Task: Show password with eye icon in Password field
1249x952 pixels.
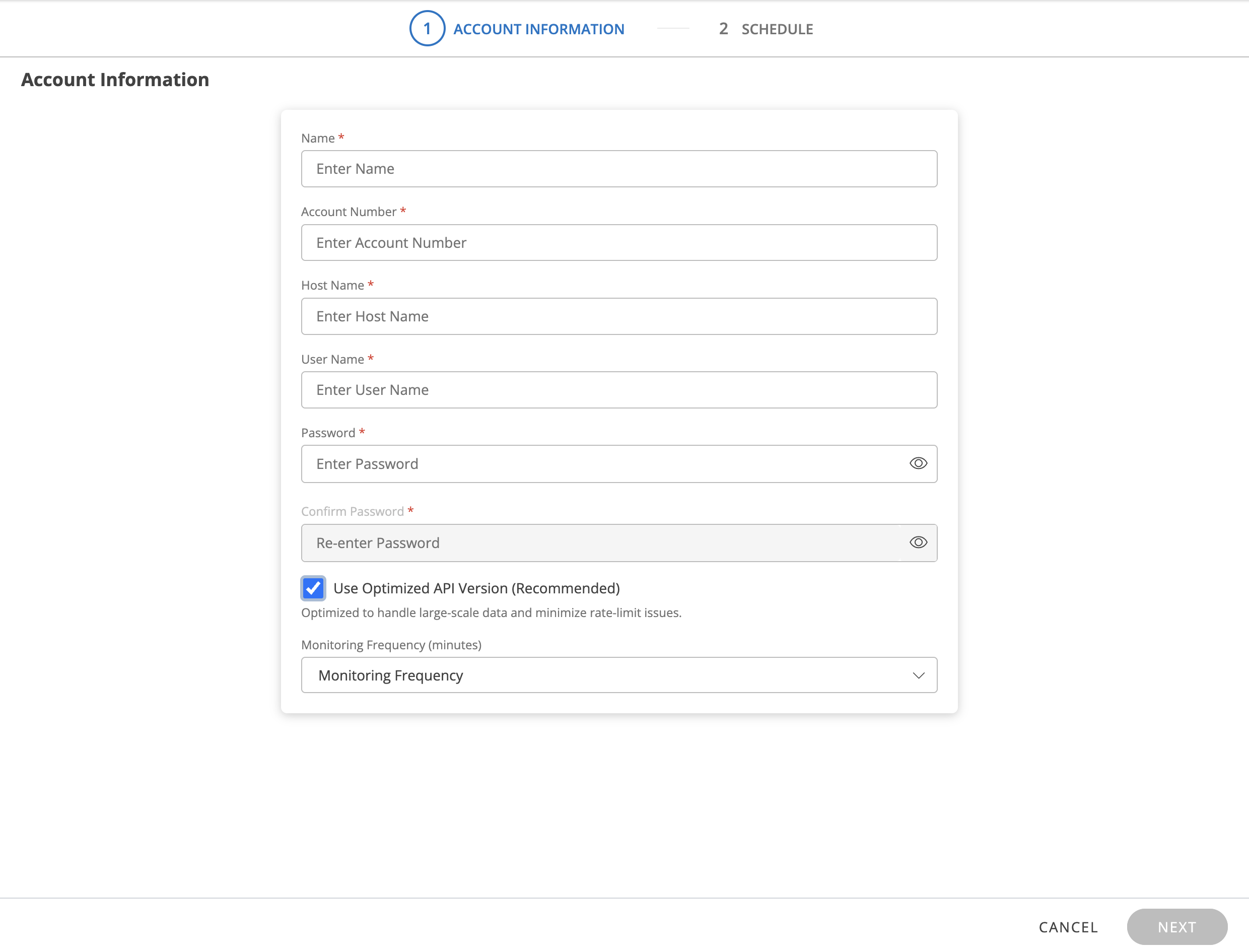Action: (x=918, y=463)
